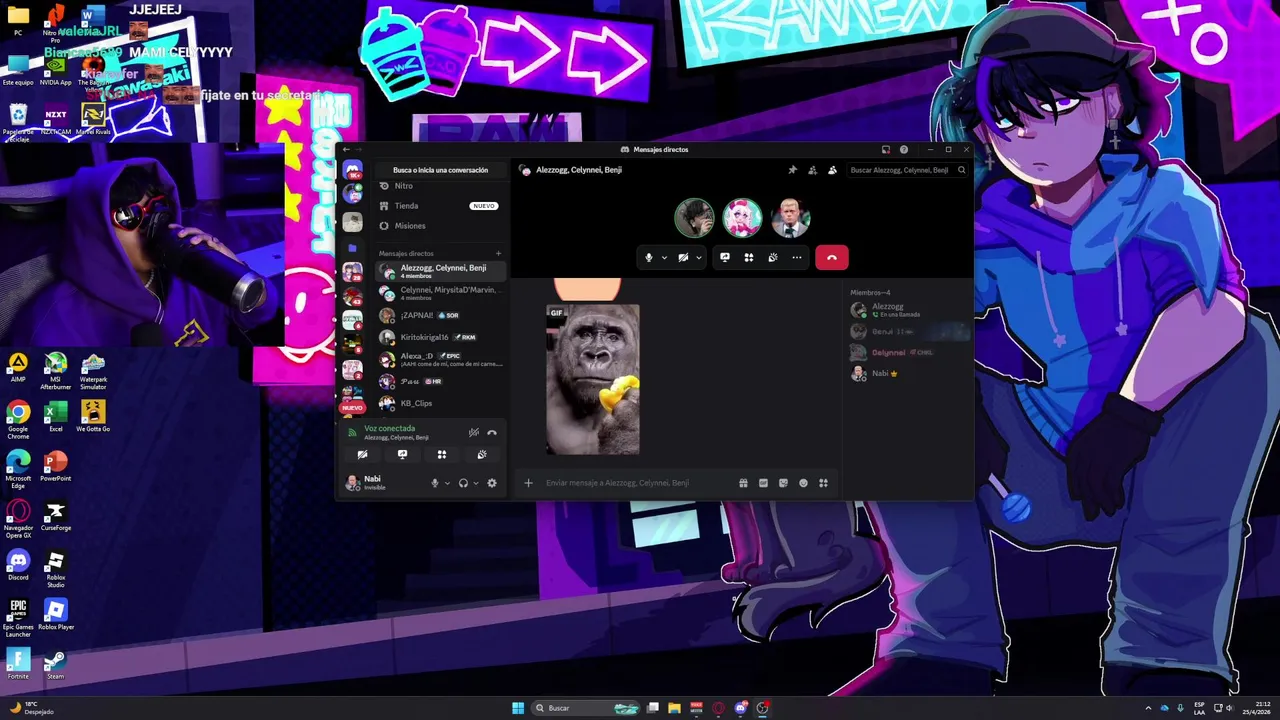This screenshot has height=720, width=1280.
Task: Toggle camera button in voice panel
Action: (x=363, y=454)
